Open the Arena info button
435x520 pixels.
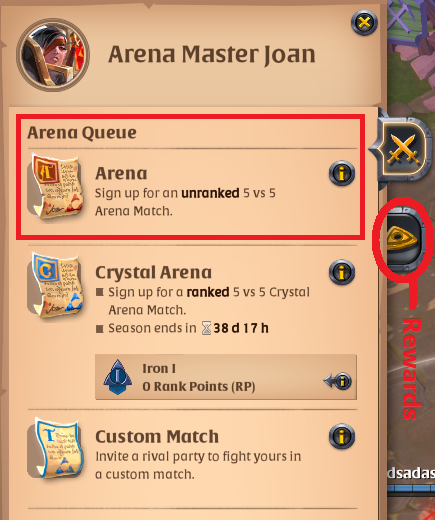pyautogui.click(x=342, y=173)
